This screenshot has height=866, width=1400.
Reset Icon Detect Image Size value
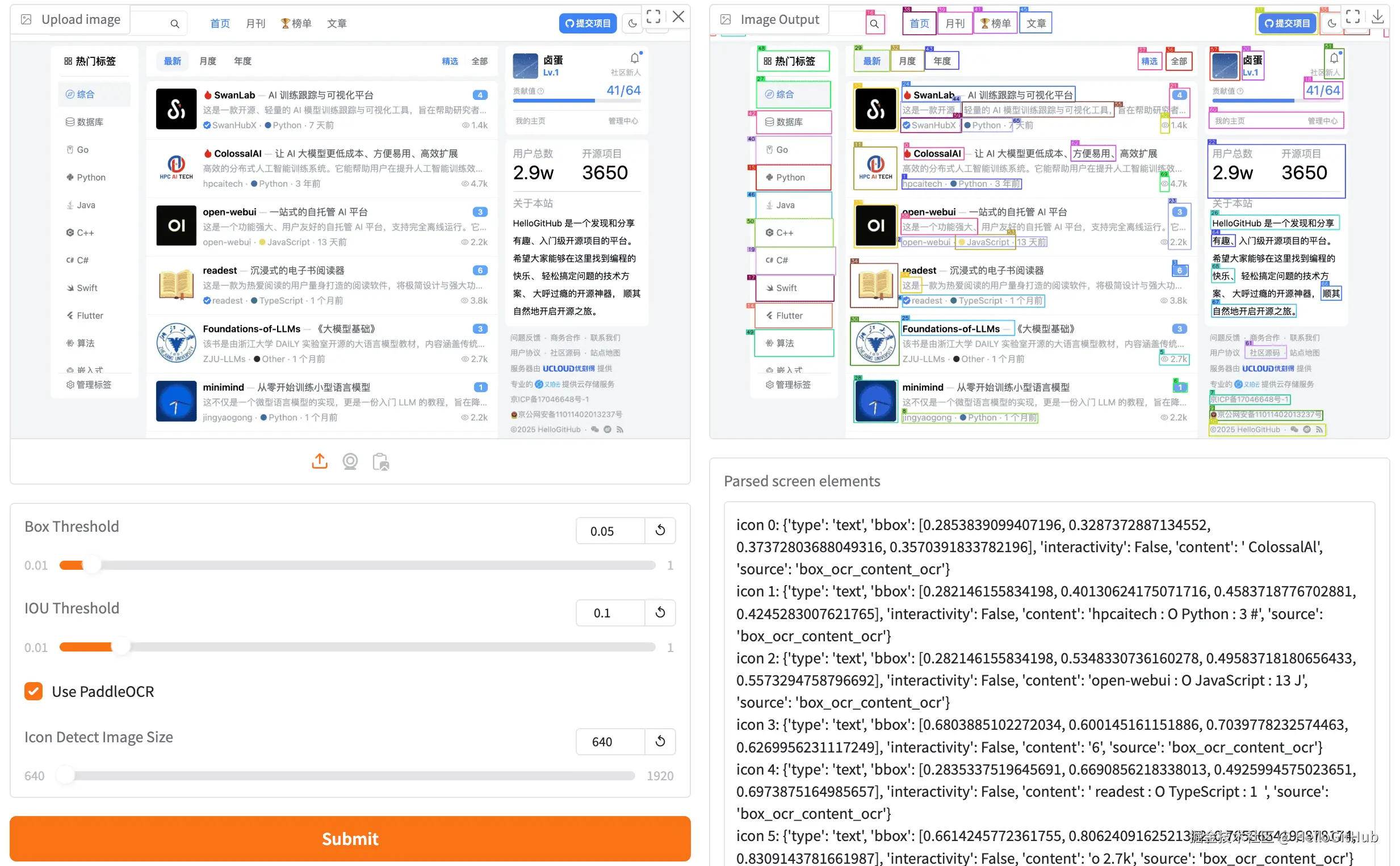(x=660, y=741)
